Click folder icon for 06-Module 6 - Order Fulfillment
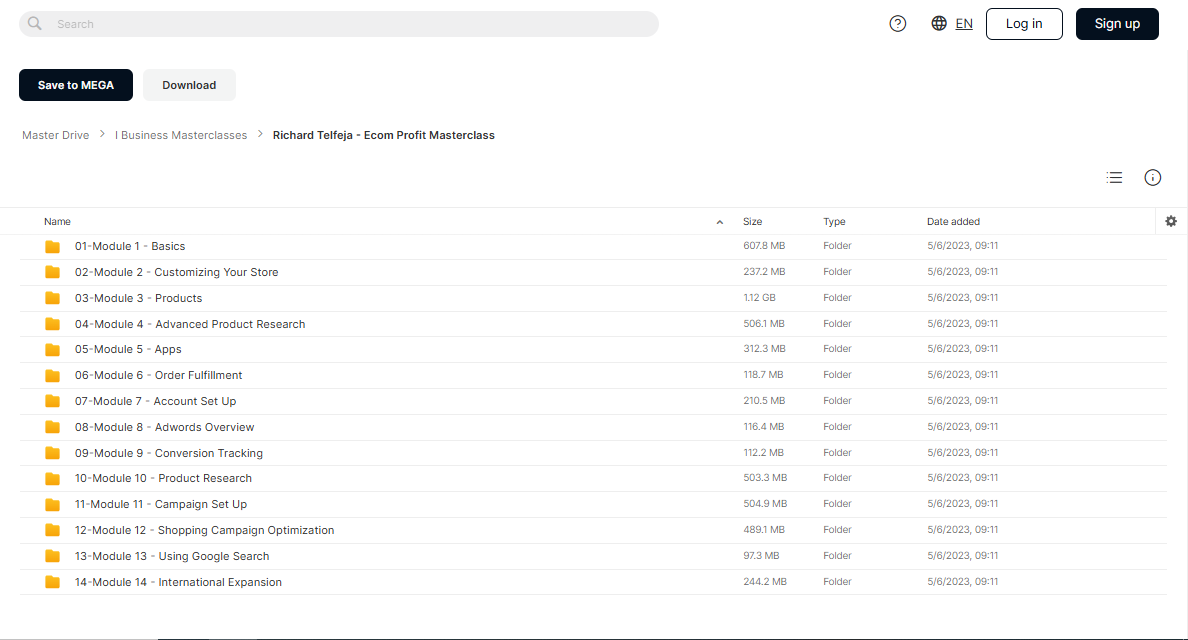Screen dimensions: 1188x640 (52, 375)
